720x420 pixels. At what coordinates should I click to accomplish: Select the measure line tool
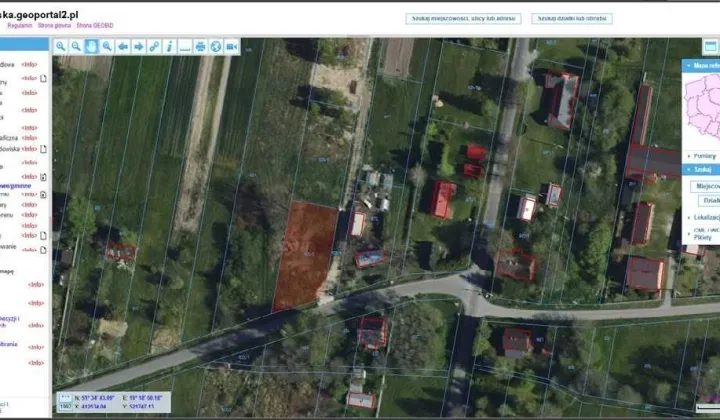[x=185, y=46]
